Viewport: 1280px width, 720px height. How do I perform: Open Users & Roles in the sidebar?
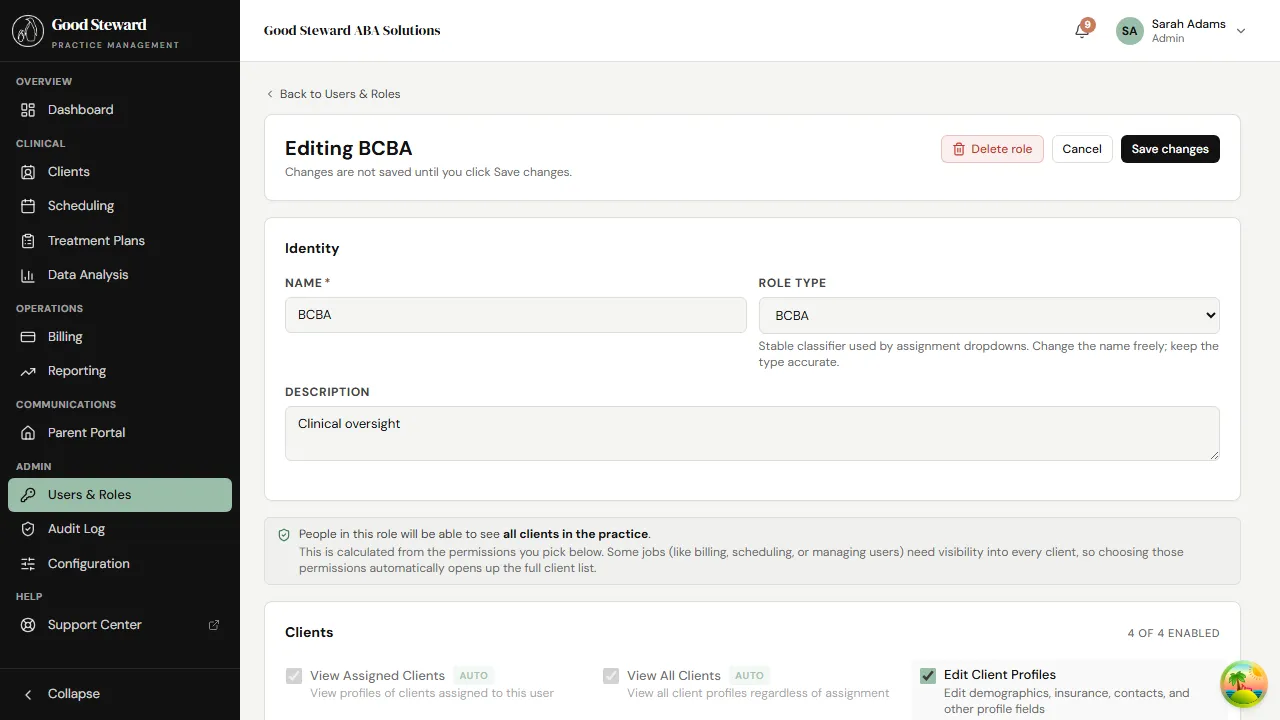point(89,494)
